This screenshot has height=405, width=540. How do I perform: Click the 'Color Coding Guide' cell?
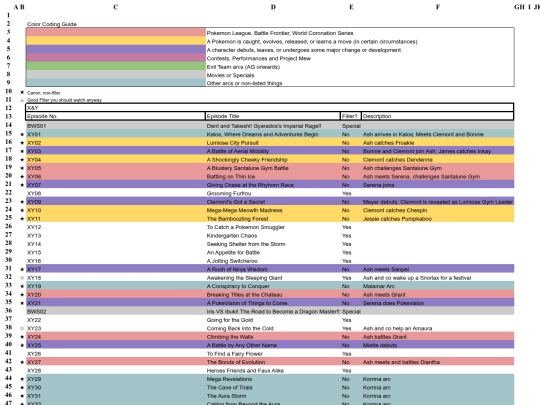(x=52, y=24)
